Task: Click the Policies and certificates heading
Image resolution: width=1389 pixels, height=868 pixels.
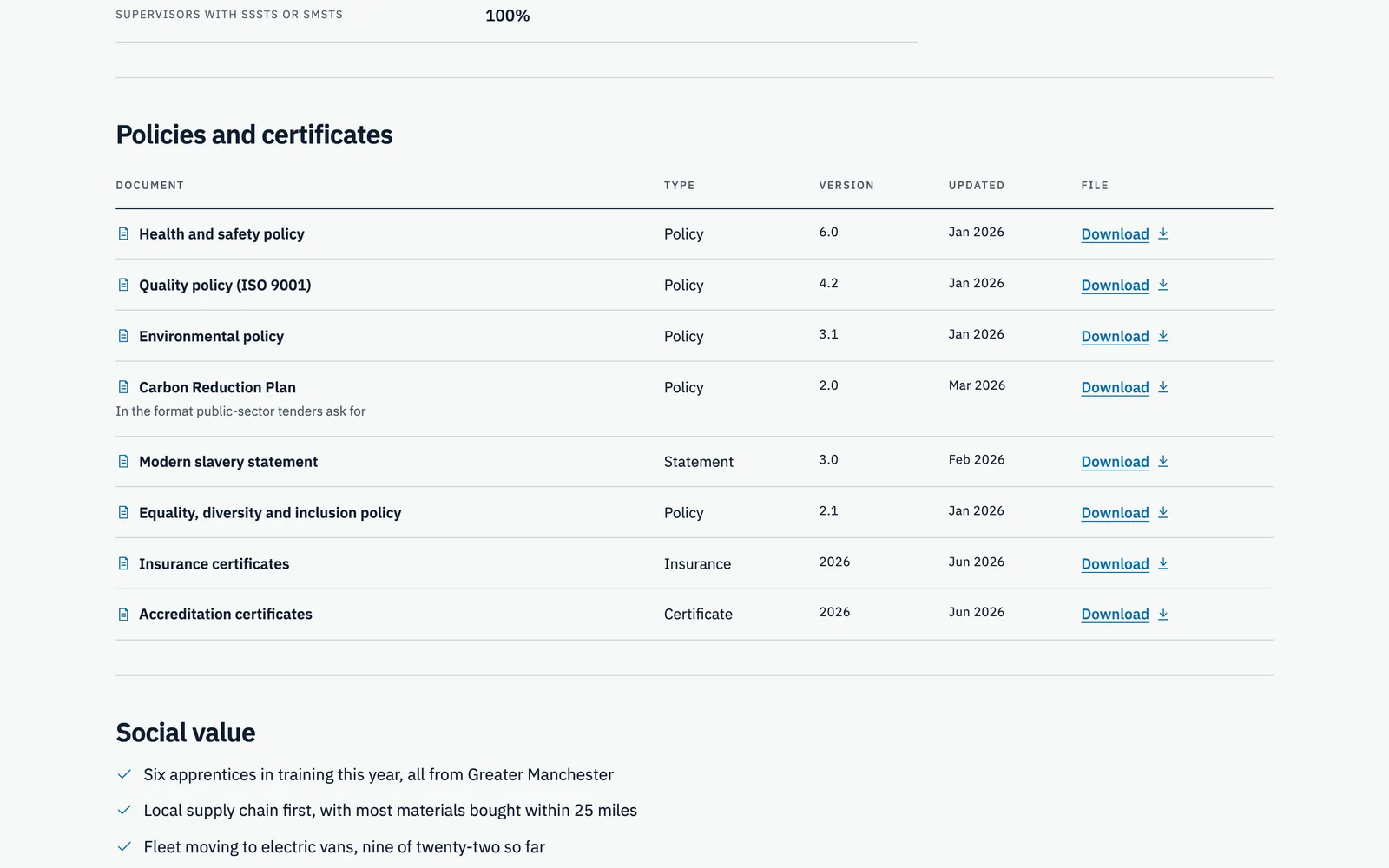Action: pyautogui.click(x=254, y=135)
